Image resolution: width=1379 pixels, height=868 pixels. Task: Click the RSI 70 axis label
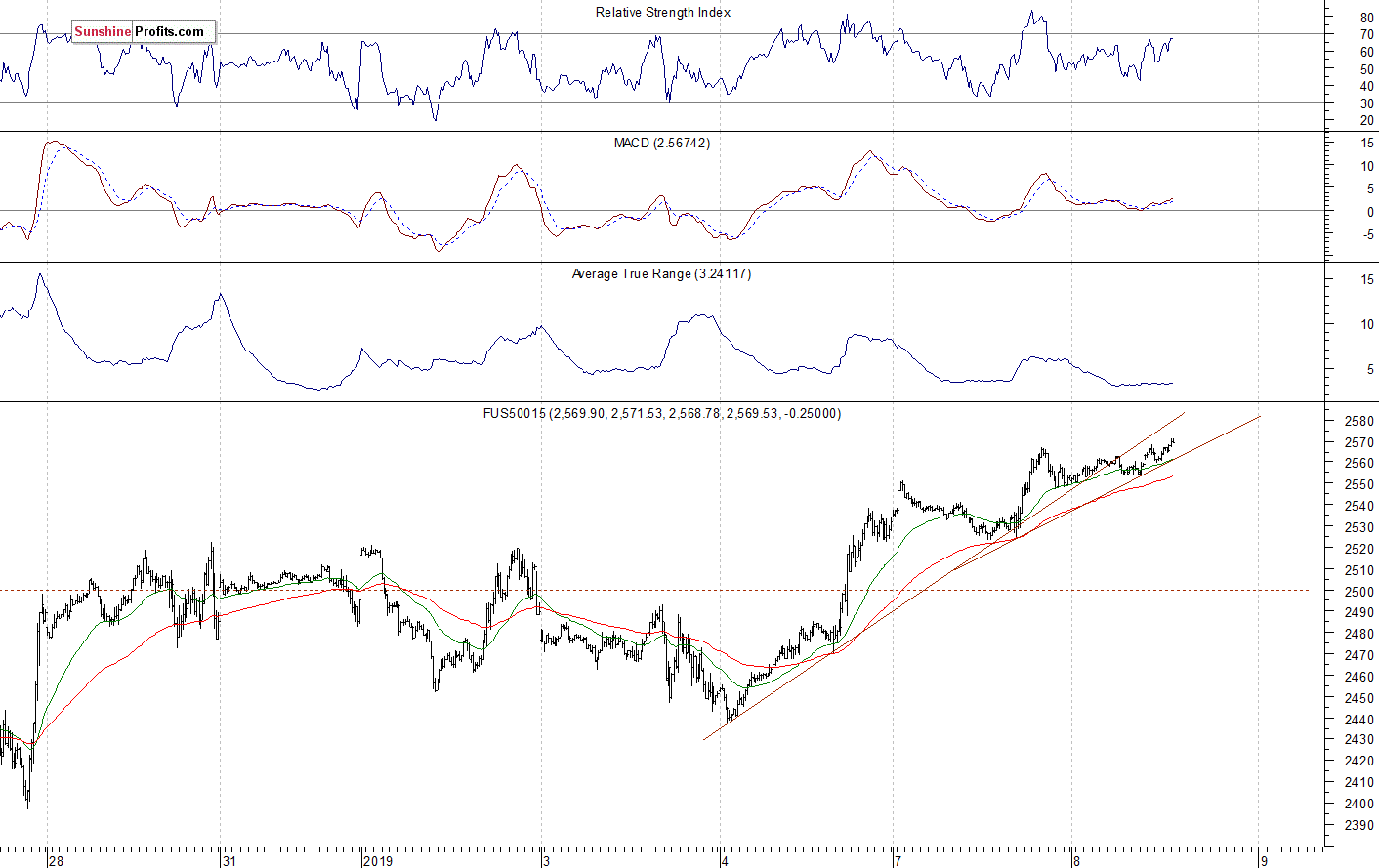click(1366, 34)
